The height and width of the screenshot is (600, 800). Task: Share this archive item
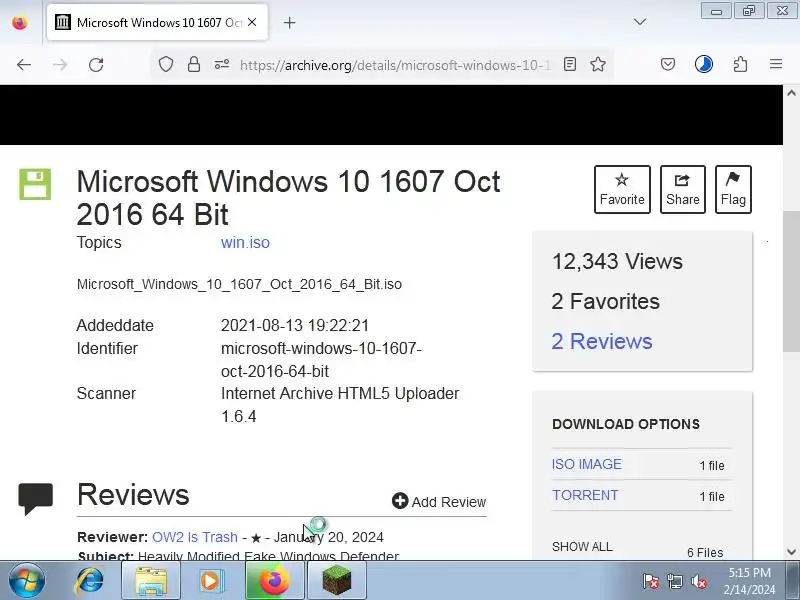coord(683,189)
